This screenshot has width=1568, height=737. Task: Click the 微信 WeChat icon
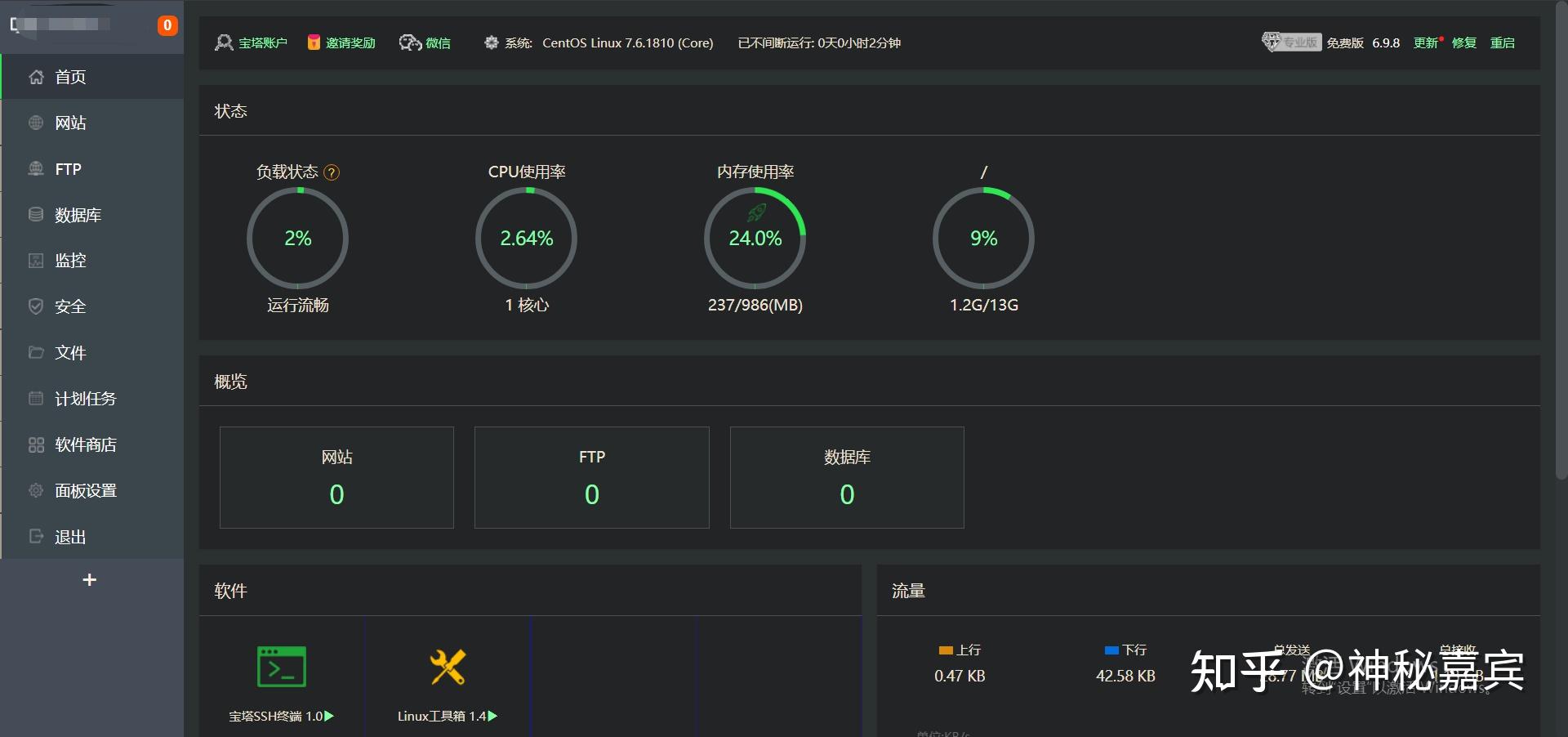pyautogui.click(x=410, y=42)
